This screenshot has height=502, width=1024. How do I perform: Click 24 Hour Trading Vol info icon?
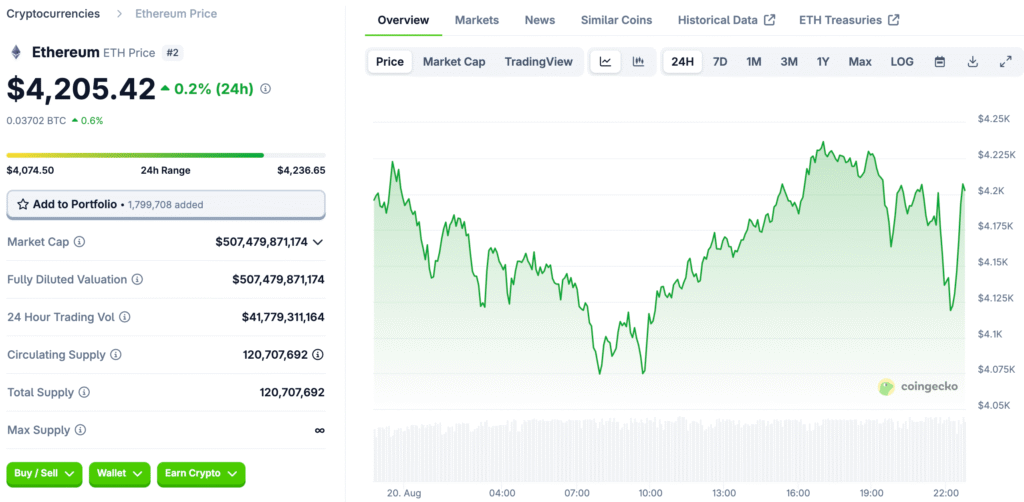pyautogui.click(x=124, y=317)
